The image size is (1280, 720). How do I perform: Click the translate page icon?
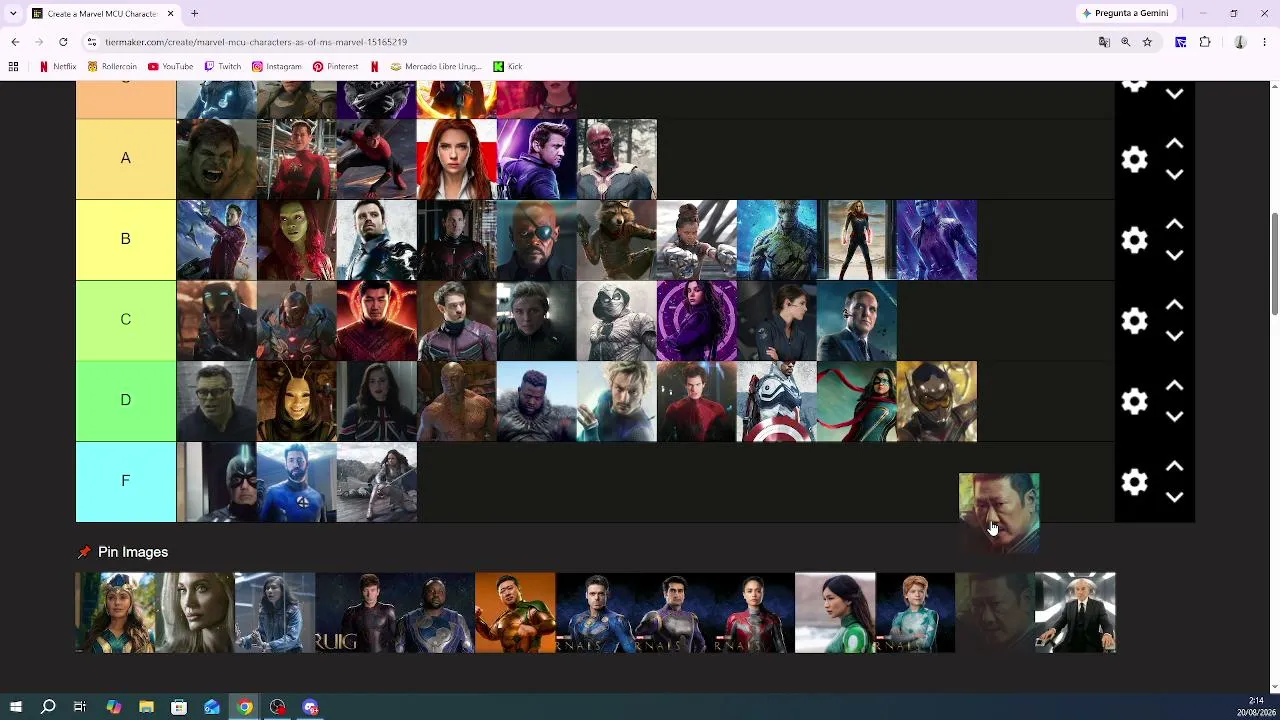click(1104, 42)
